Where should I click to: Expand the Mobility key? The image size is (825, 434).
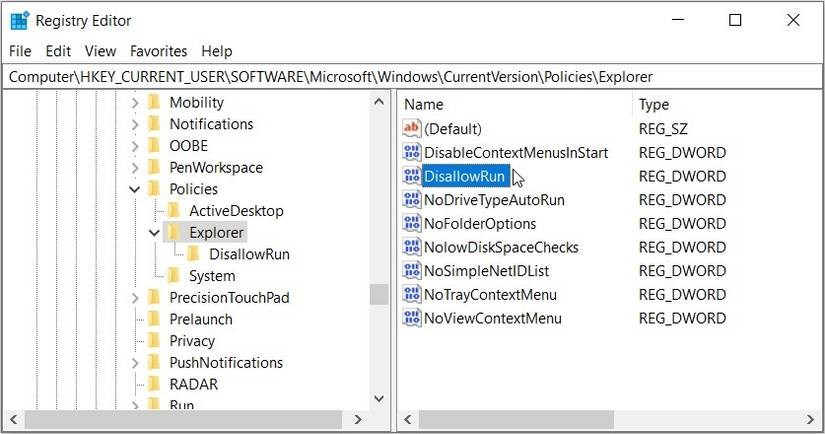point(134,102)
